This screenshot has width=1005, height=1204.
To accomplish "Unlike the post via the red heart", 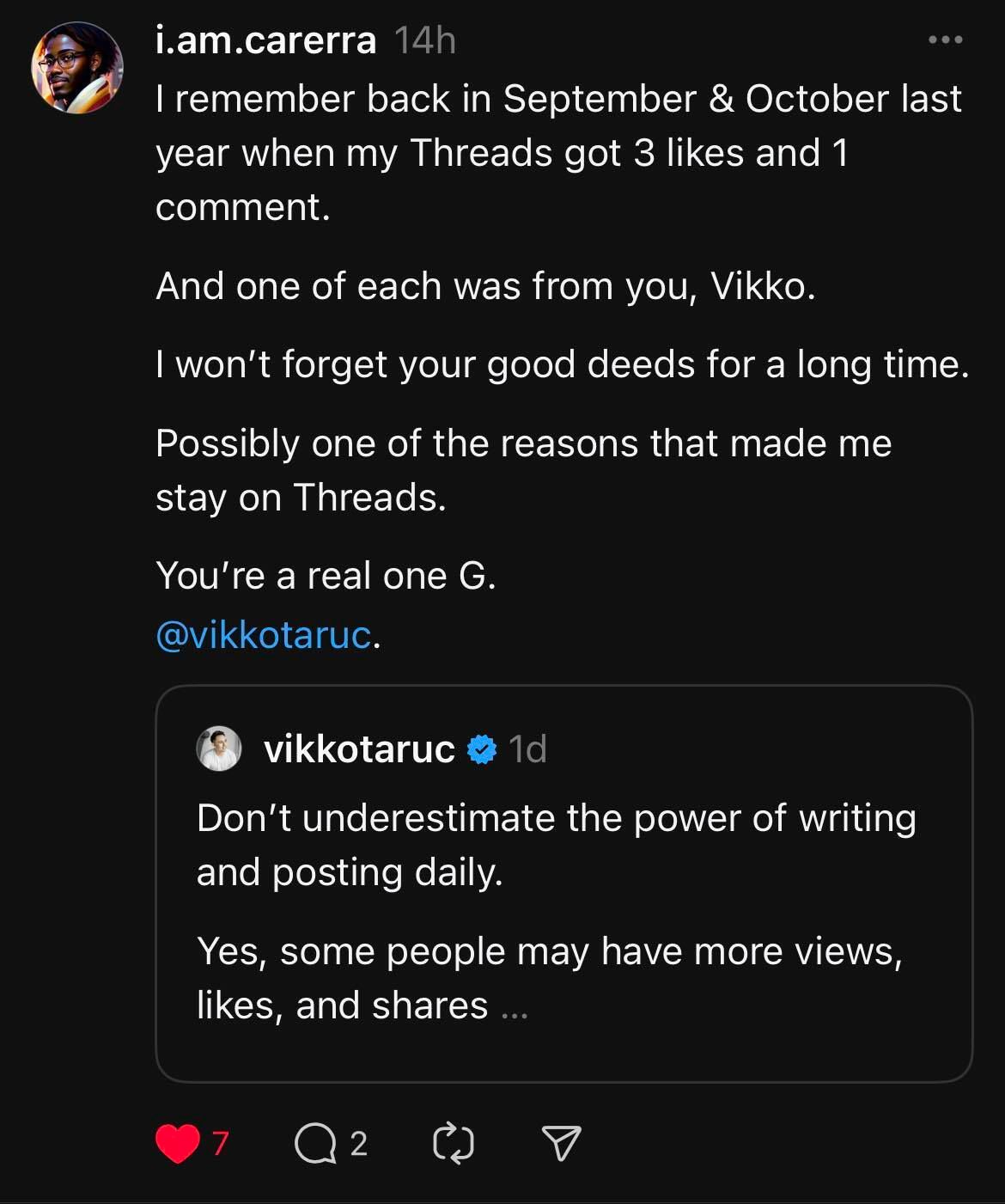I will coord(178,1144).
